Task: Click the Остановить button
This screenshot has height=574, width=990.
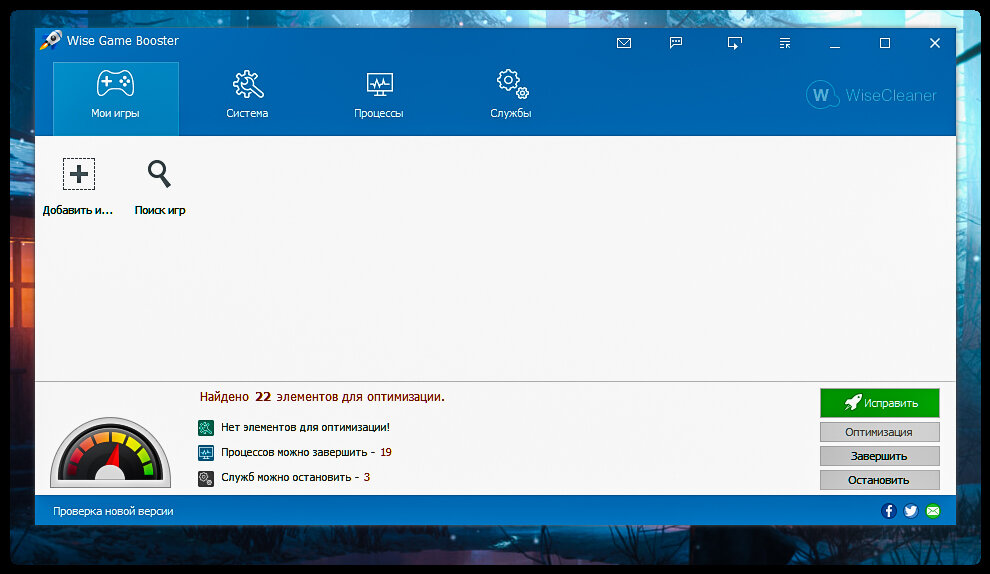Action: pyautogui.click(x=880, y=480)
